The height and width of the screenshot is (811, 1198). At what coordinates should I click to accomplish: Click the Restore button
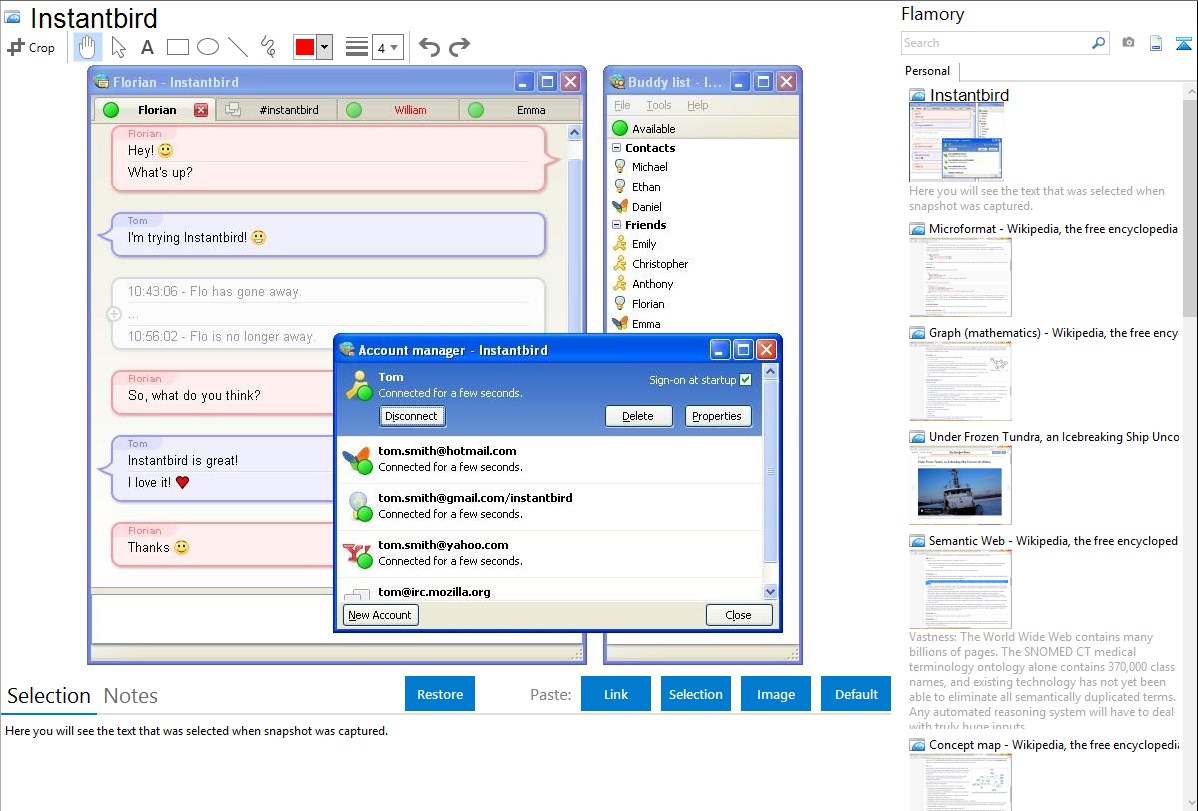point(440,694)
